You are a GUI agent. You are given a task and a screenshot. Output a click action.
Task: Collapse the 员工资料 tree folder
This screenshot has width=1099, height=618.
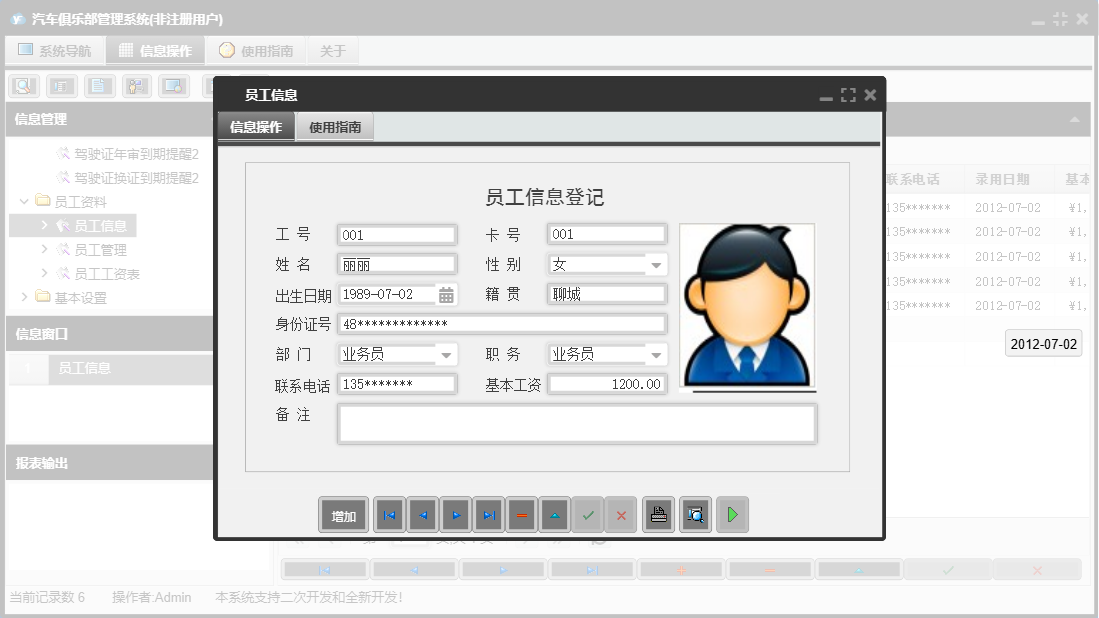24,202
